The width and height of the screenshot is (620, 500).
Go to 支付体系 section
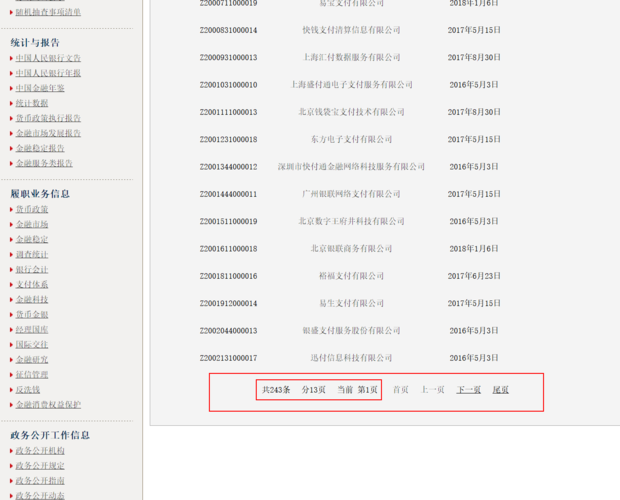coord(32,285)
